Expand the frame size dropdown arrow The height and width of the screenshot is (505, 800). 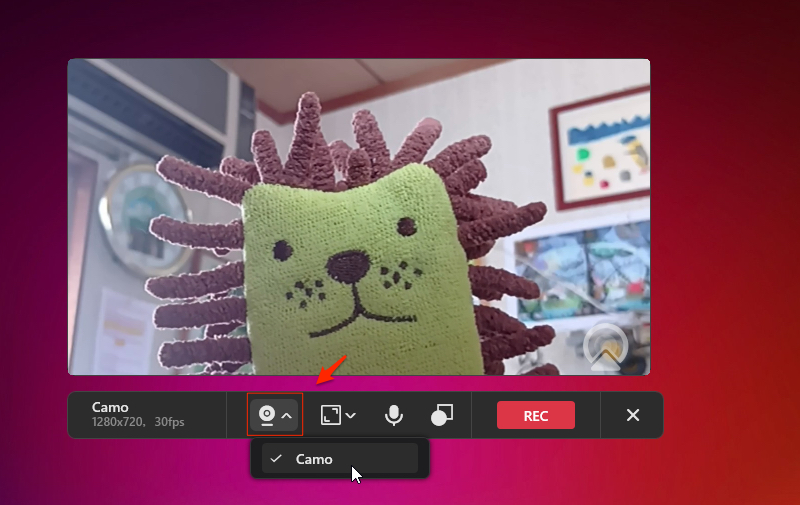coord(350,415)
